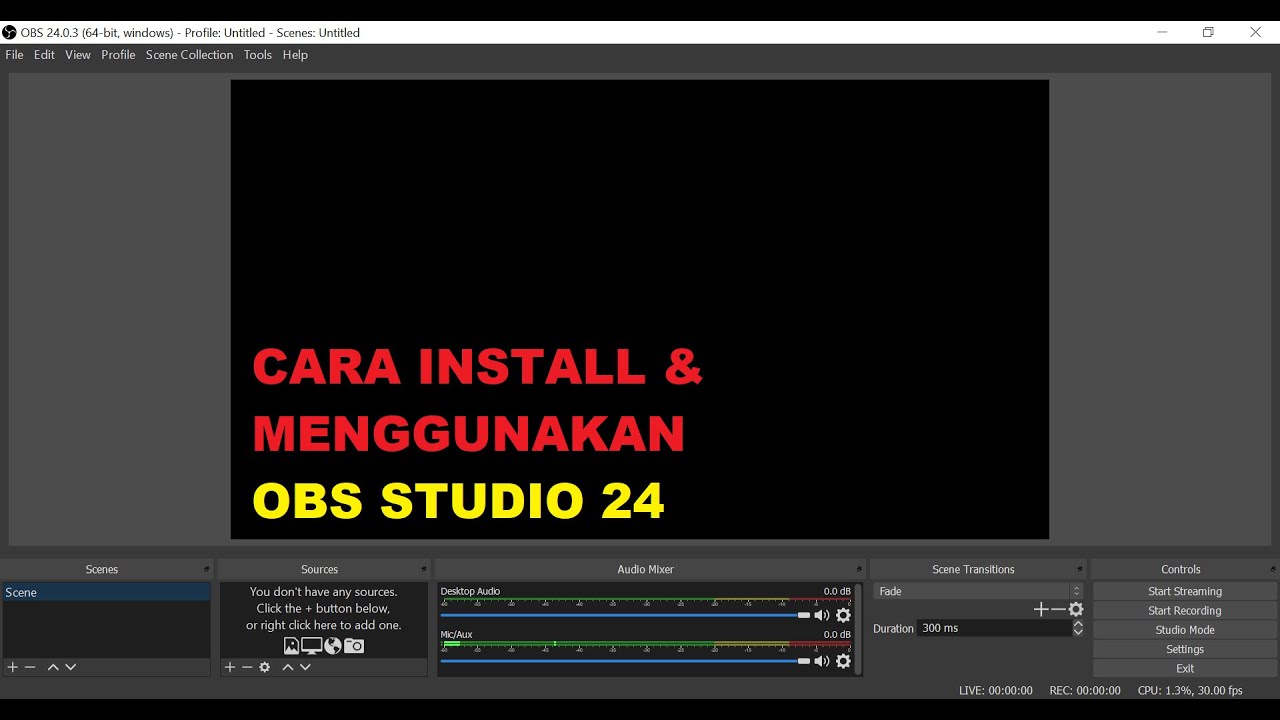1280x720 pixels.
Task: Click the Scenes panel title
Action: [x=102, y=569]
